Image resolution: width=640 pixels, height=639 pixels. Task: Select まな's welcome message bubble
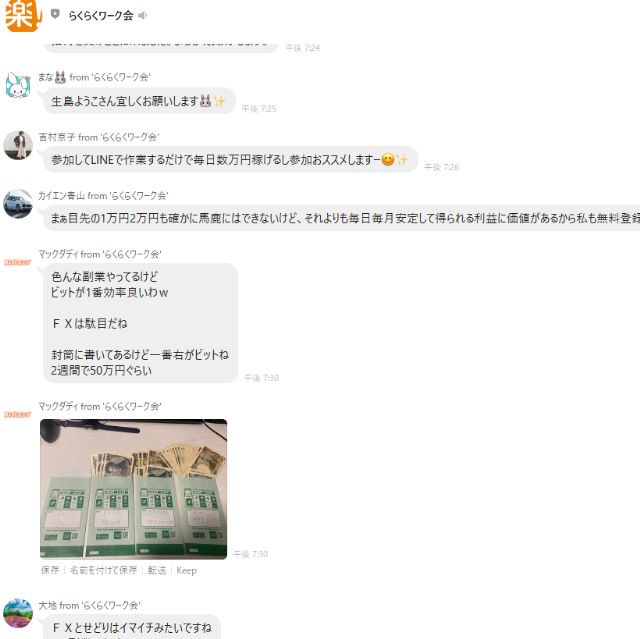pos(139,101)
